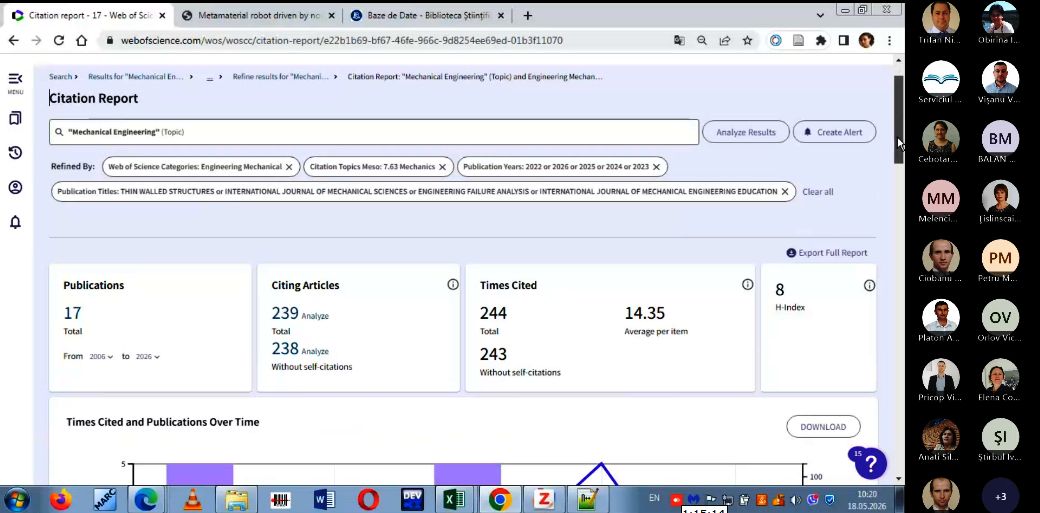Close the Baze de Date tab

[501, 15]
